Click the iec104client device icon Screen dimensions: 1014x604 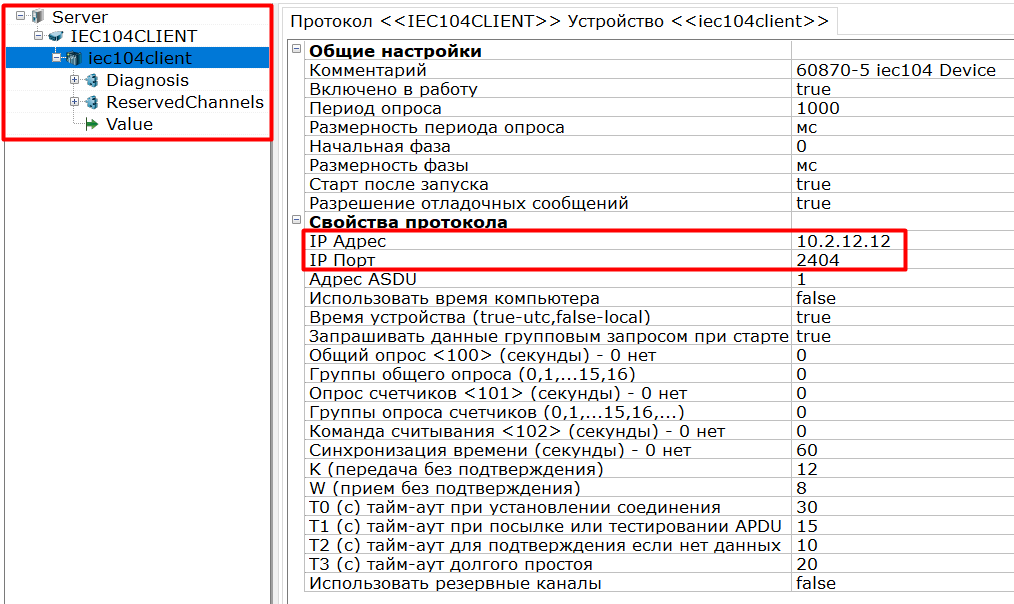point(73,58)
